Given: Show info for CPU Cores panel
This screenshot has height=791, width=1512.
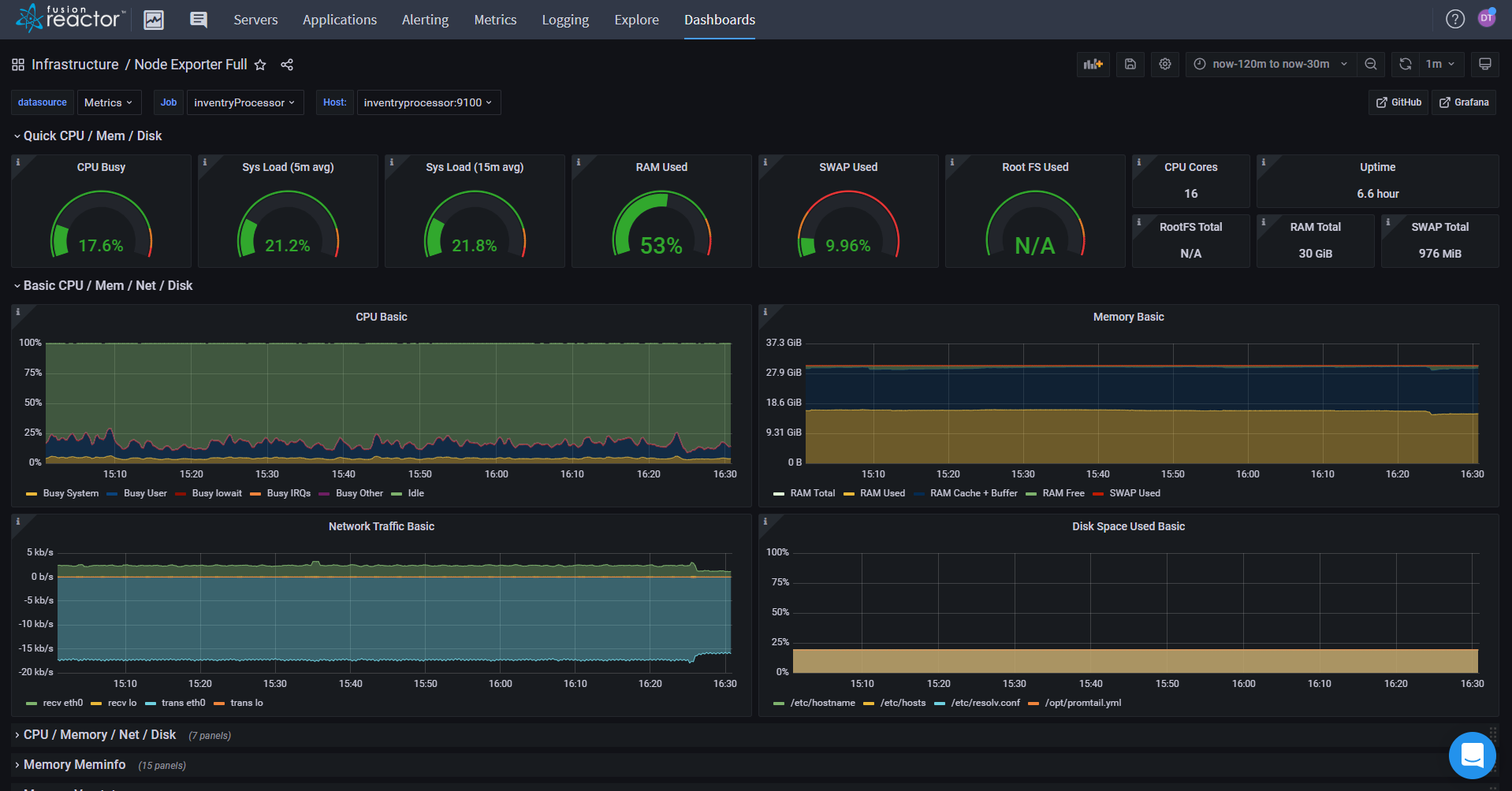Looking at the screenshot, I should (x=1139, y=162).
